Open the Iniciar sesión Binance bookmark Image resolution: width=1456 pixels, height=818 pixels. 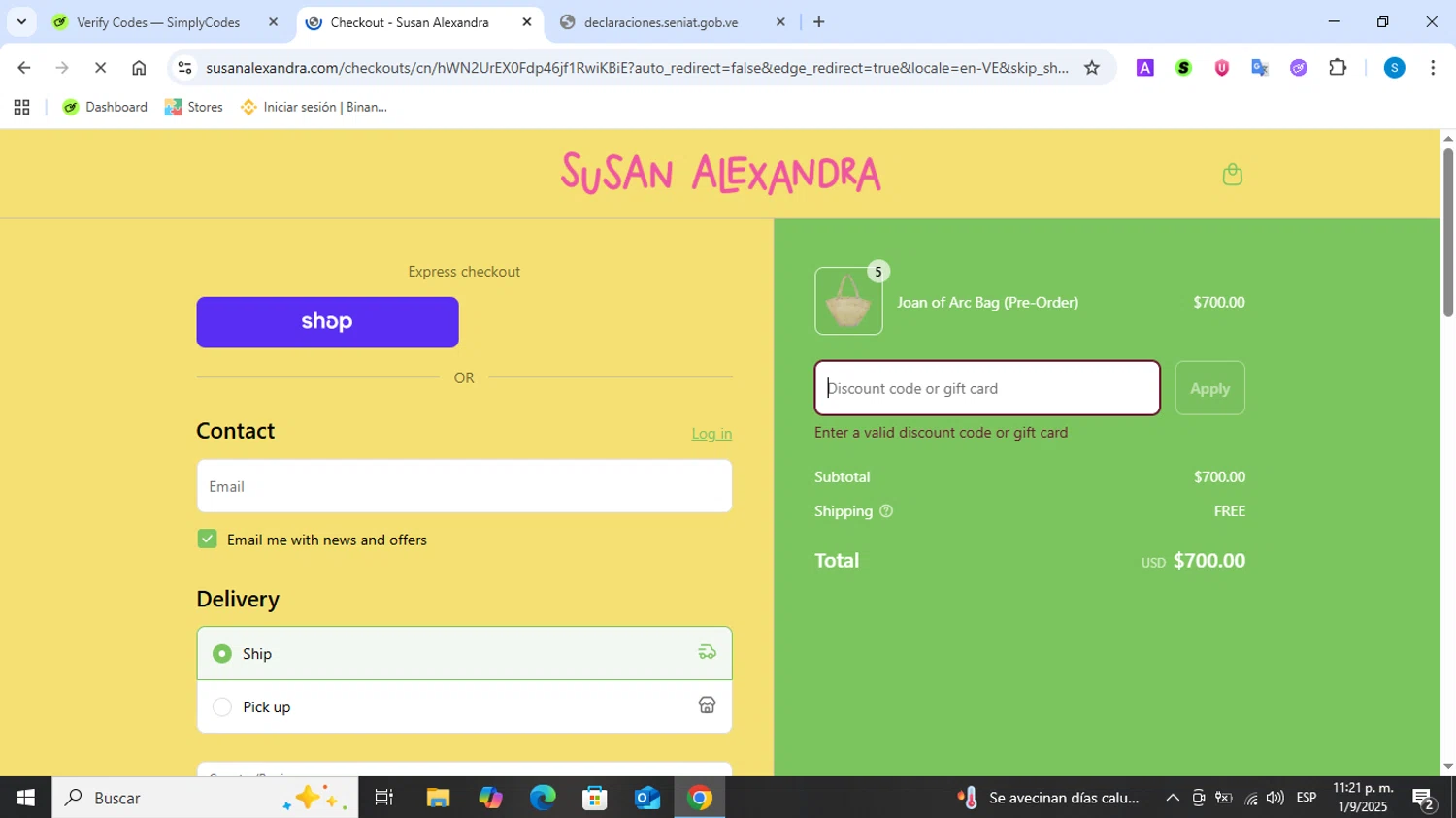click(314, 107)
